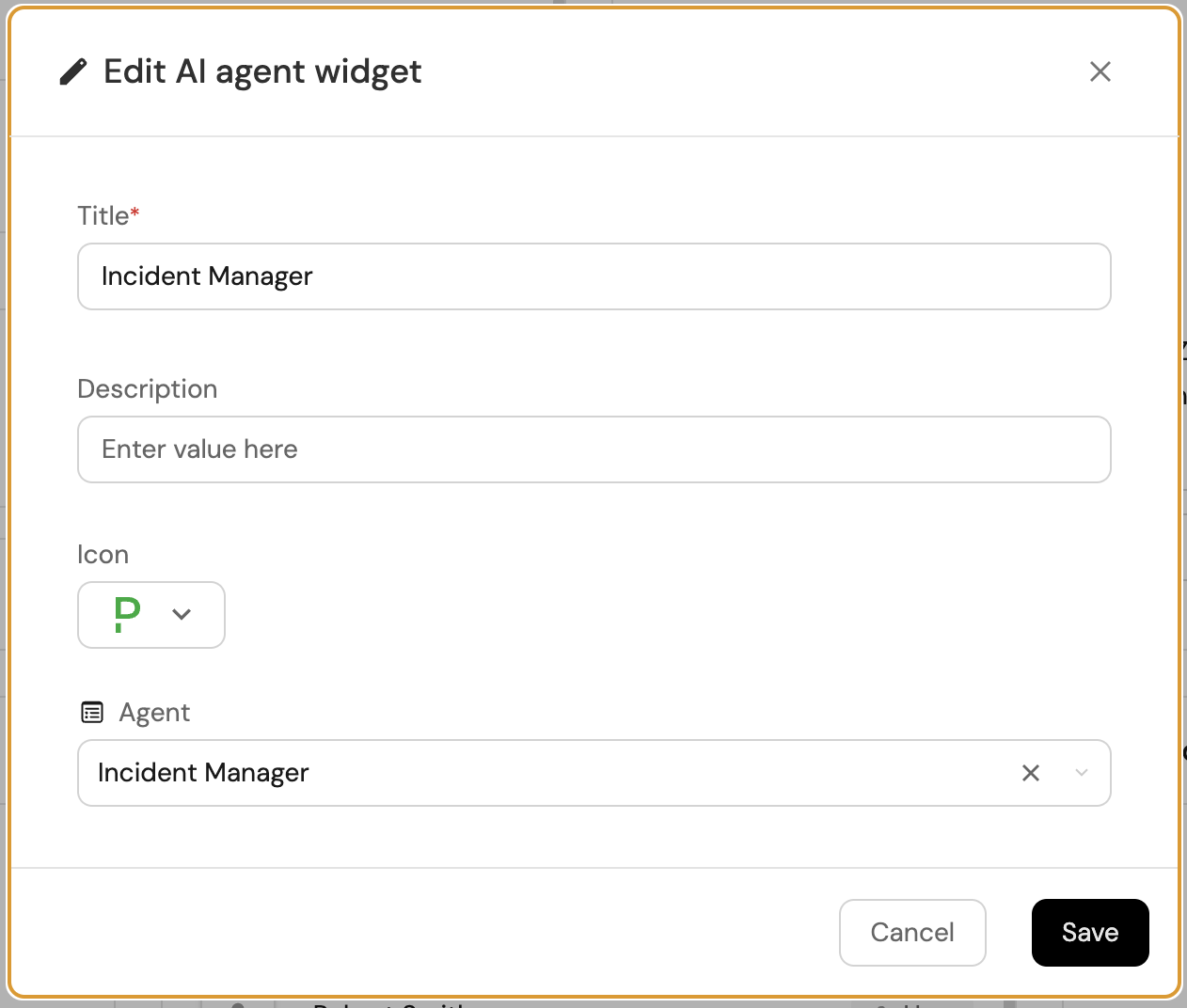The image size is (1187, 1008).
Task: Open the Agent select showing Incident Manager
Action: pos(546,773)
